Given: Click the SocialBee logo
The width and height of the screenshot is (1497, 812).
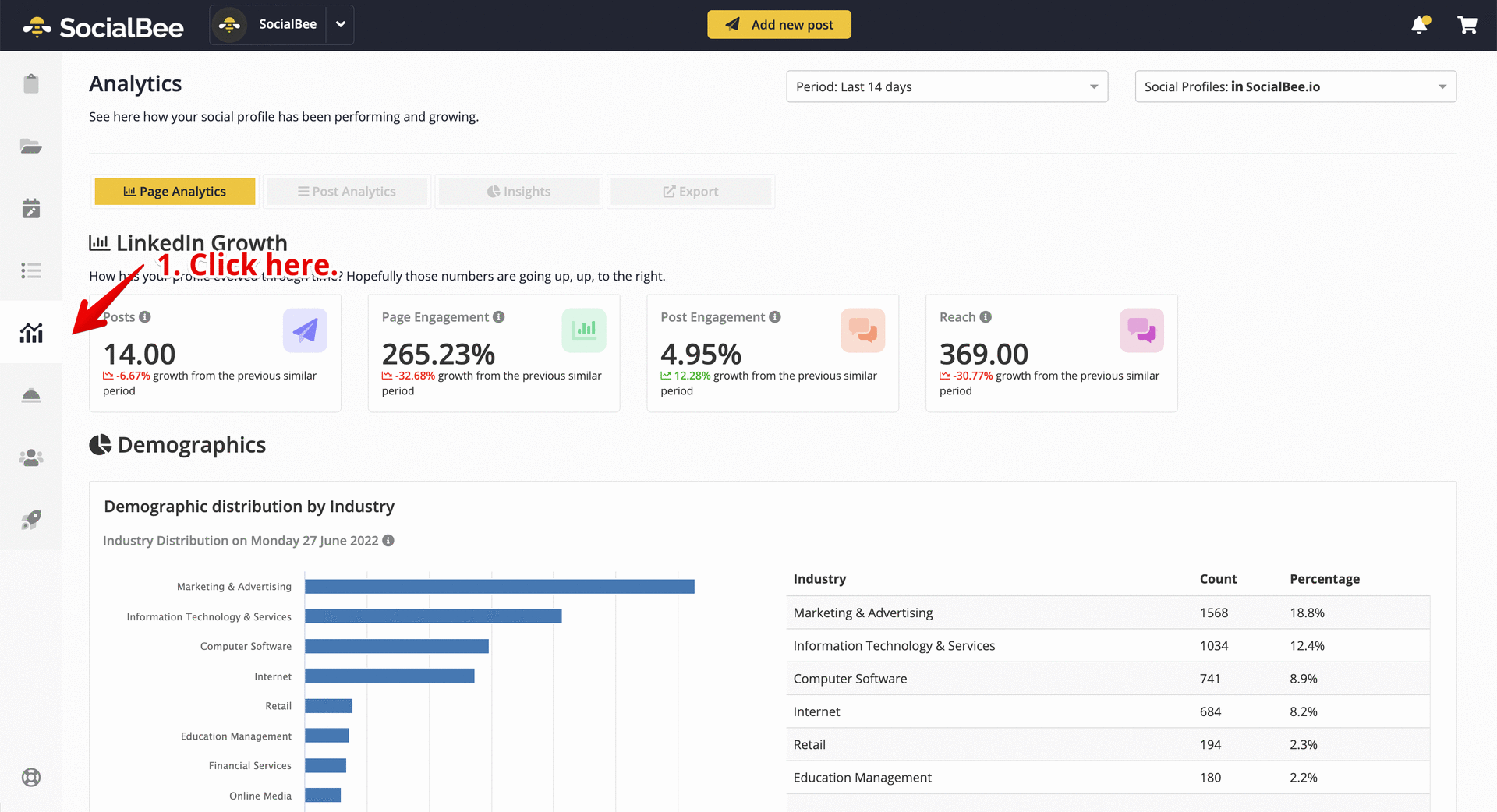Looking at the screenshot, I should (x=103, y=27).
